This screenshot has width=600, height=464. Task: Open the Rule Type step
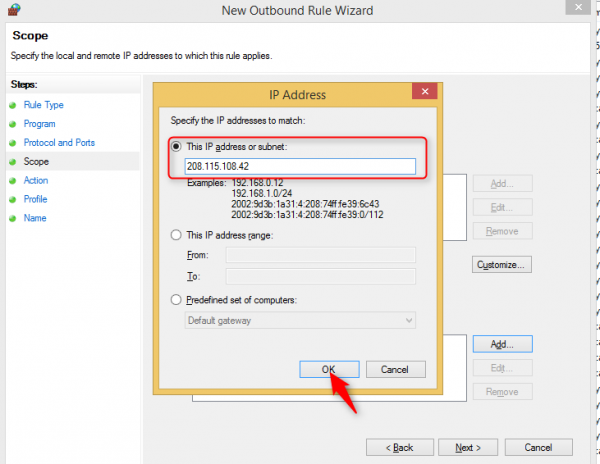44,105
